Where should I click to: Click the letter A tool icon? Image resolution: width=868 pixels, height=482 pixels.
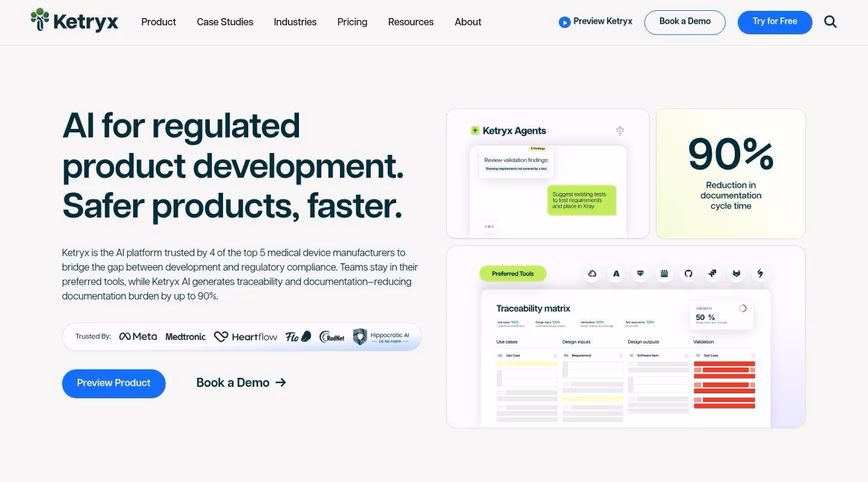[x=616, y=273]
